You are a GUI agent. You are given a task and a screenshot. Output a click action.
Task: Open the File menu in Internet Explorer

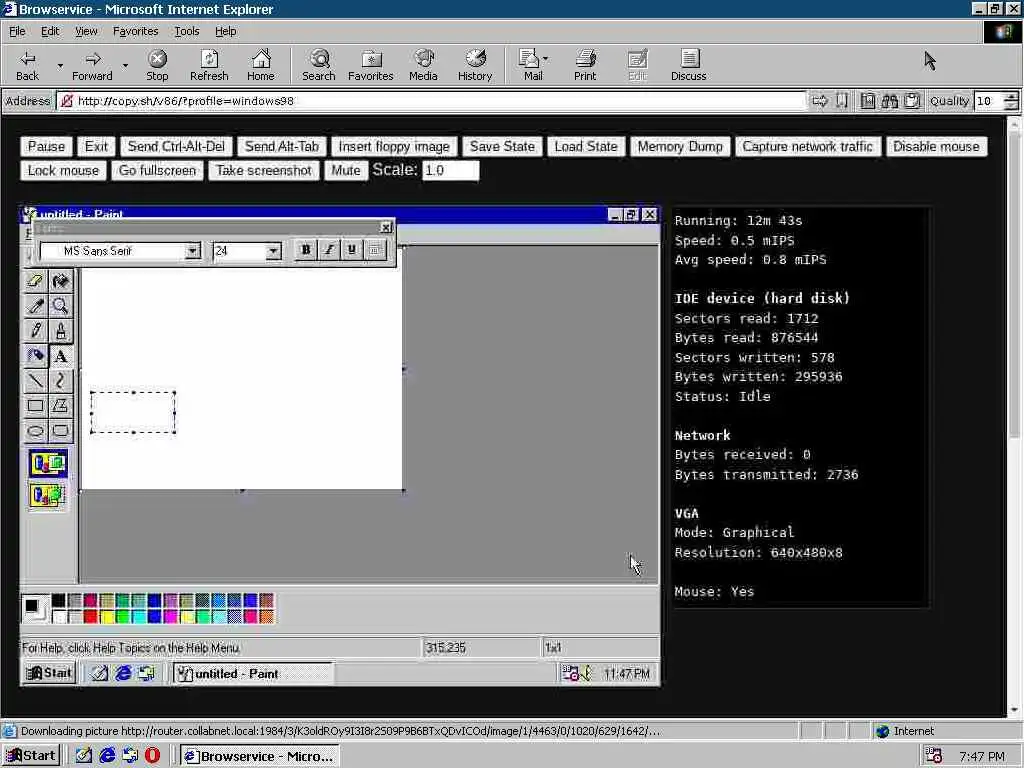pos(17,31)
